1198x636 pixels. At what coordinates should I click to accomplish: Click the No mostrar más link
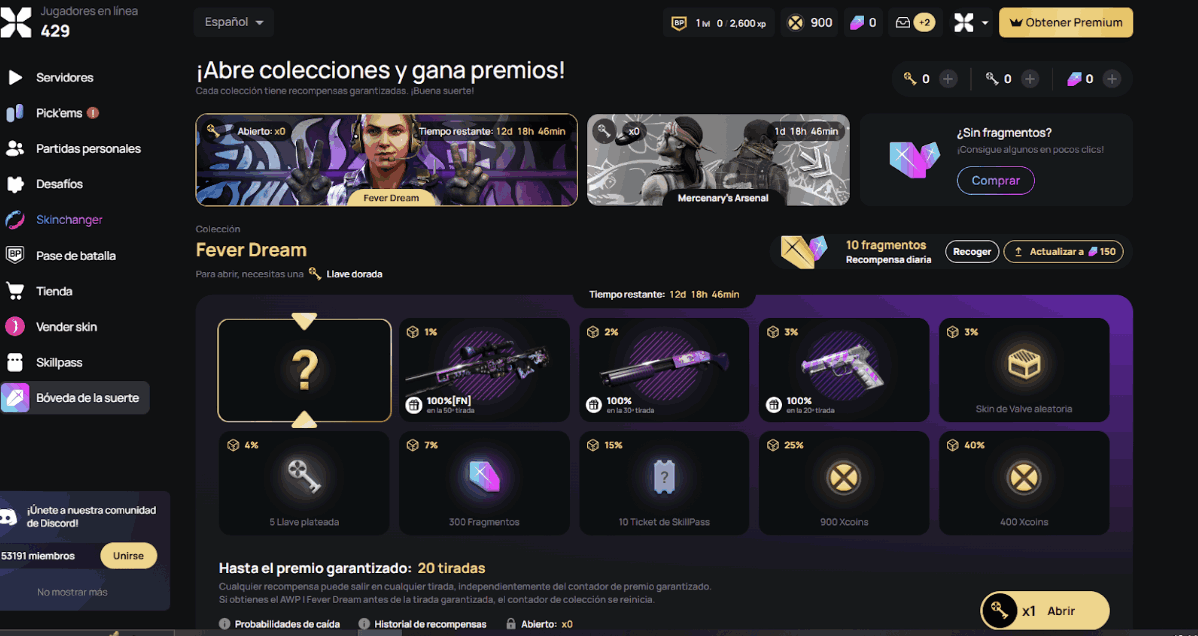pos(73,592)
